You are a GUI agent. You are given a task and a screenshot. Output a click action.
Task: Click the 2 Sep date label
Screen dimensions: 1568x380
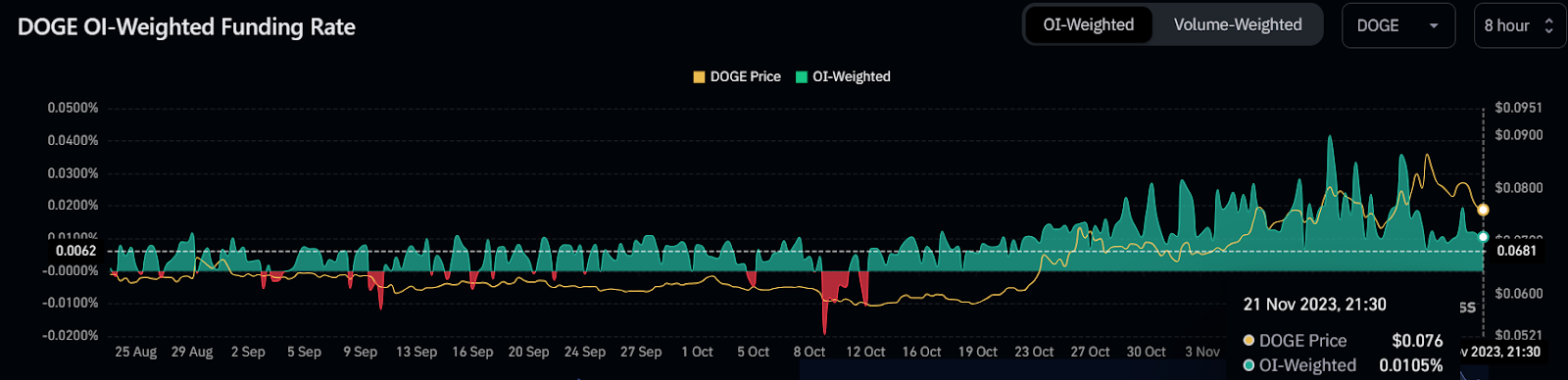248,352
